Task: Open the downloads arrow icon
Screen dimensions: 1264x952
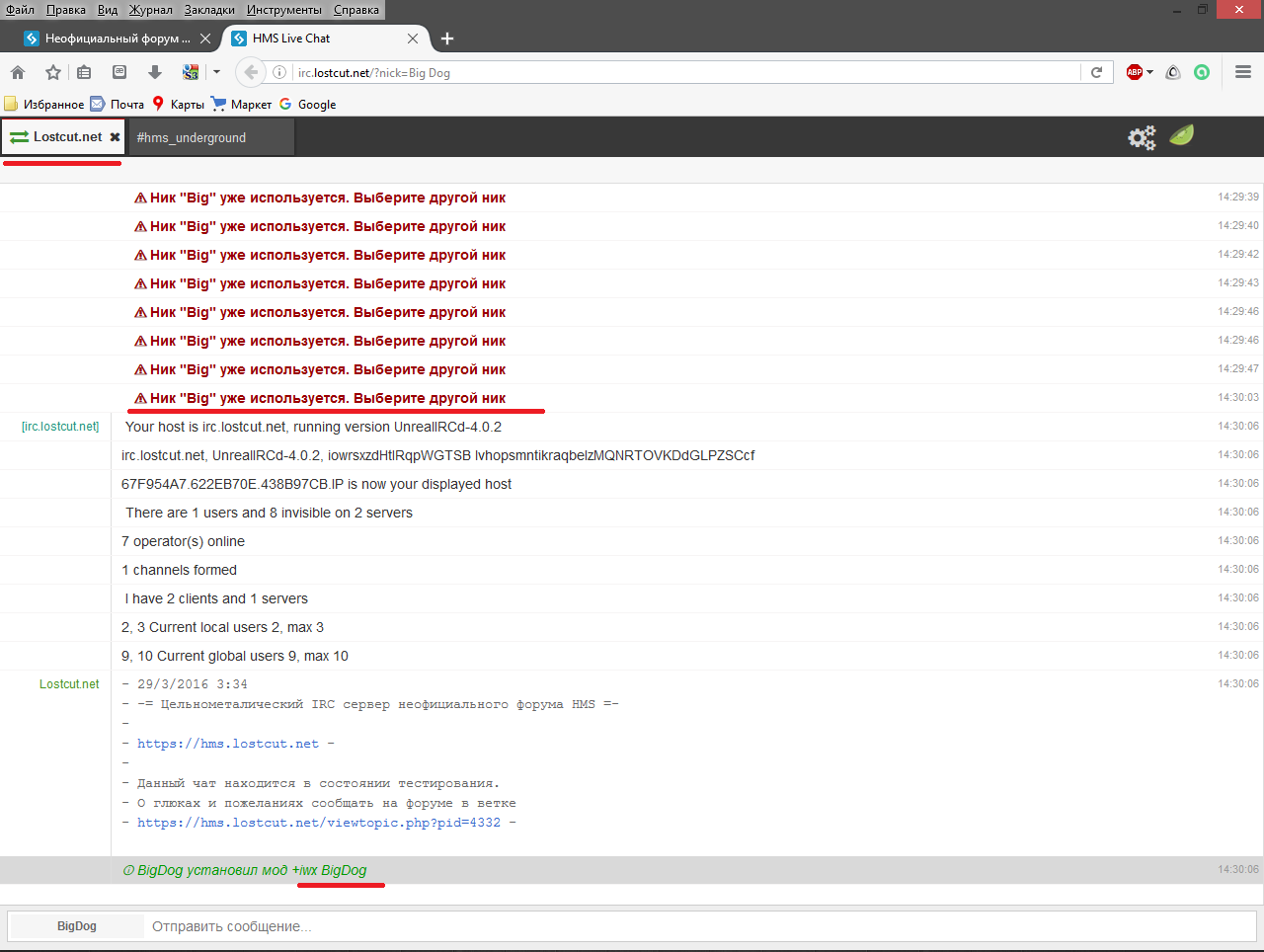Action: [x=154, y=72]
